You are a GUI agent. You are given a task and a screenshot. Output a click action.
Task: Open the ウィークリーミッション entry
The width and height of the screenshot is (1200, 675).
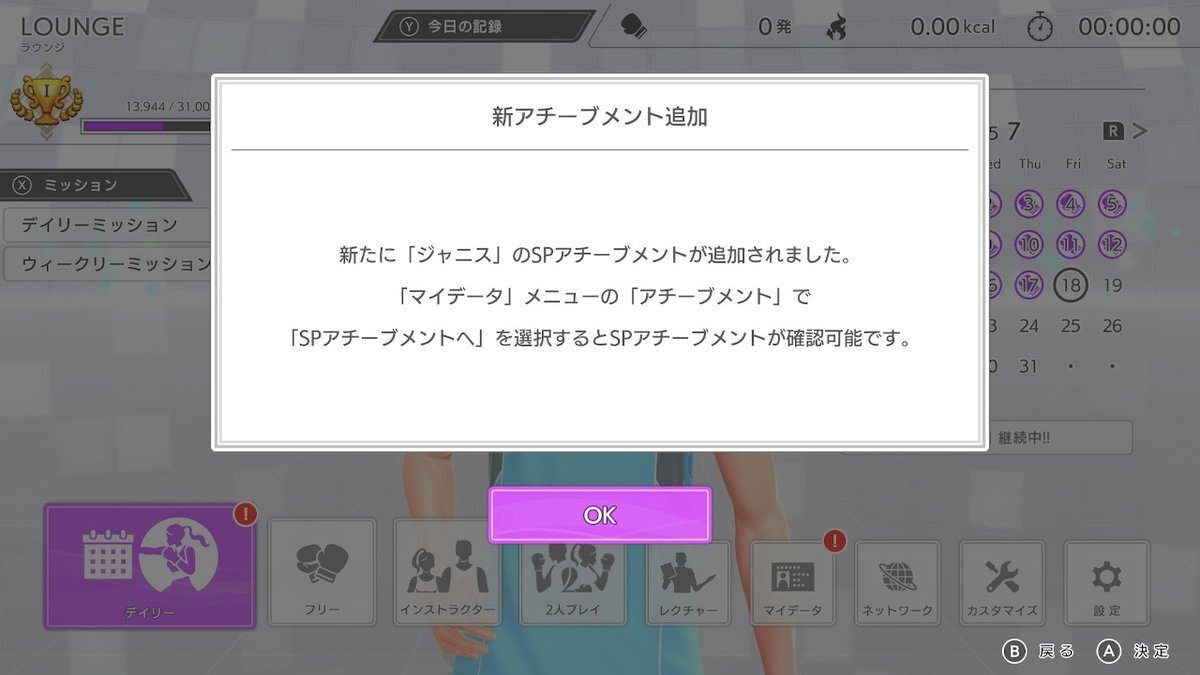(108, 264)
